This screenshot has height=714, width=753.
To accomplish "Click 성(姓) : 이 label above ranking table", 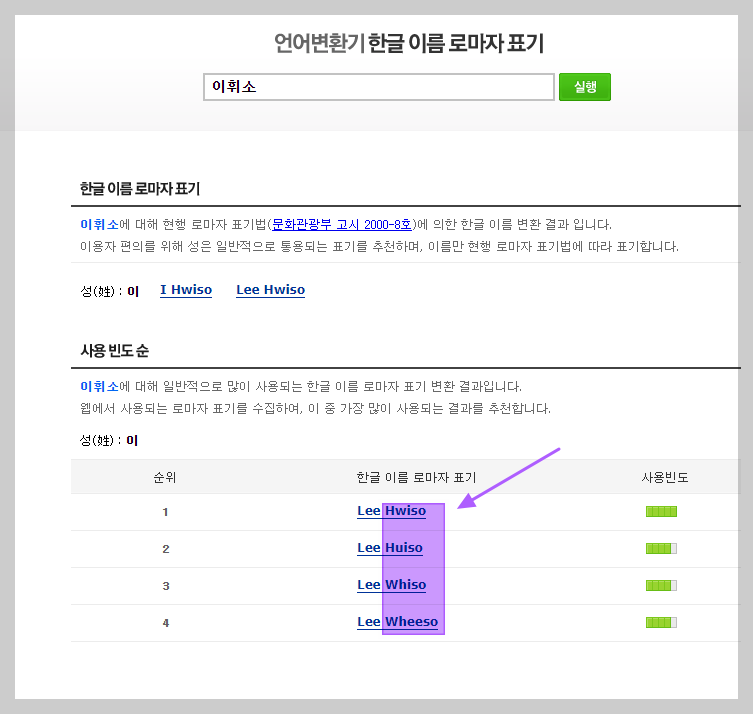I will pos(109,440).
